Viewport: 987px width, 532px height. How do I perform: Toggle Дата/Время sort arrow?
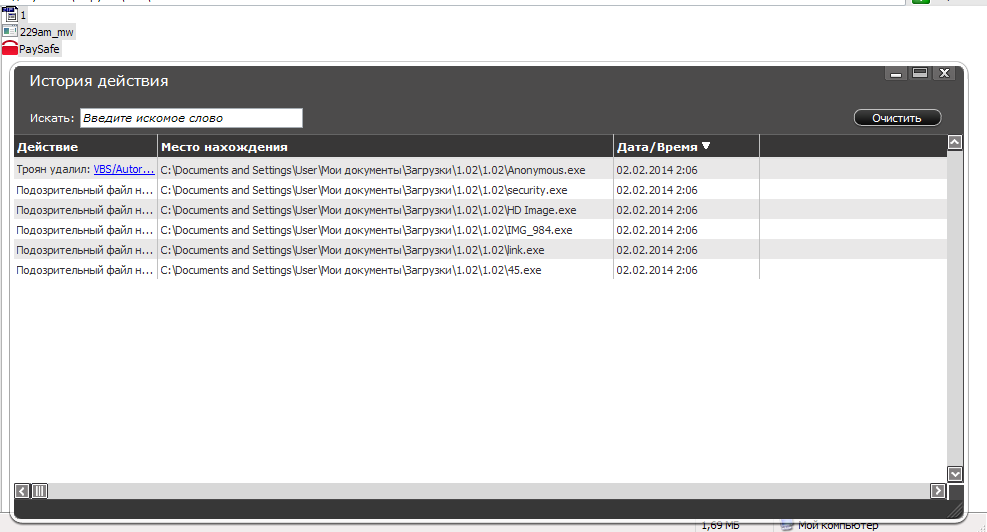click(x=706, y=146)
